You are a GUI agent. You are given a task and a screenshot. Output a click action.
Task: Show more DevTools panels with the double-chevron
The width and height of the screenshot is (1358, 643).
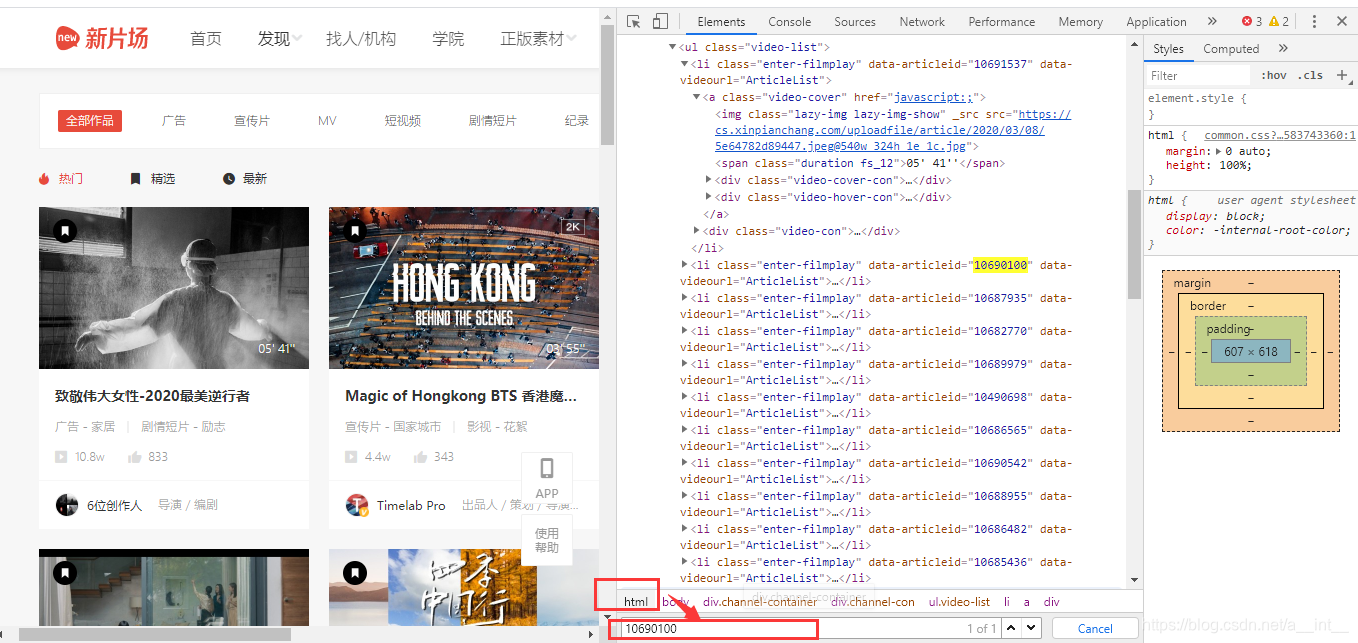point(1212,21)
